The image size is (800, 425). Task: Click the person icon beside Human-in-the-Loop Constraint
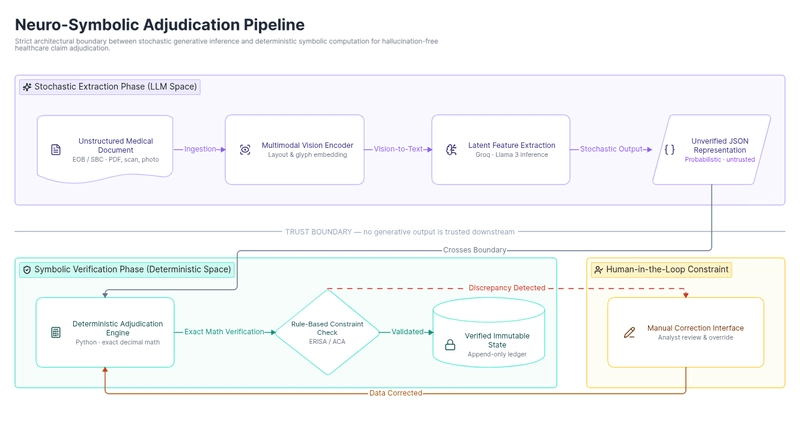[598, 270]
